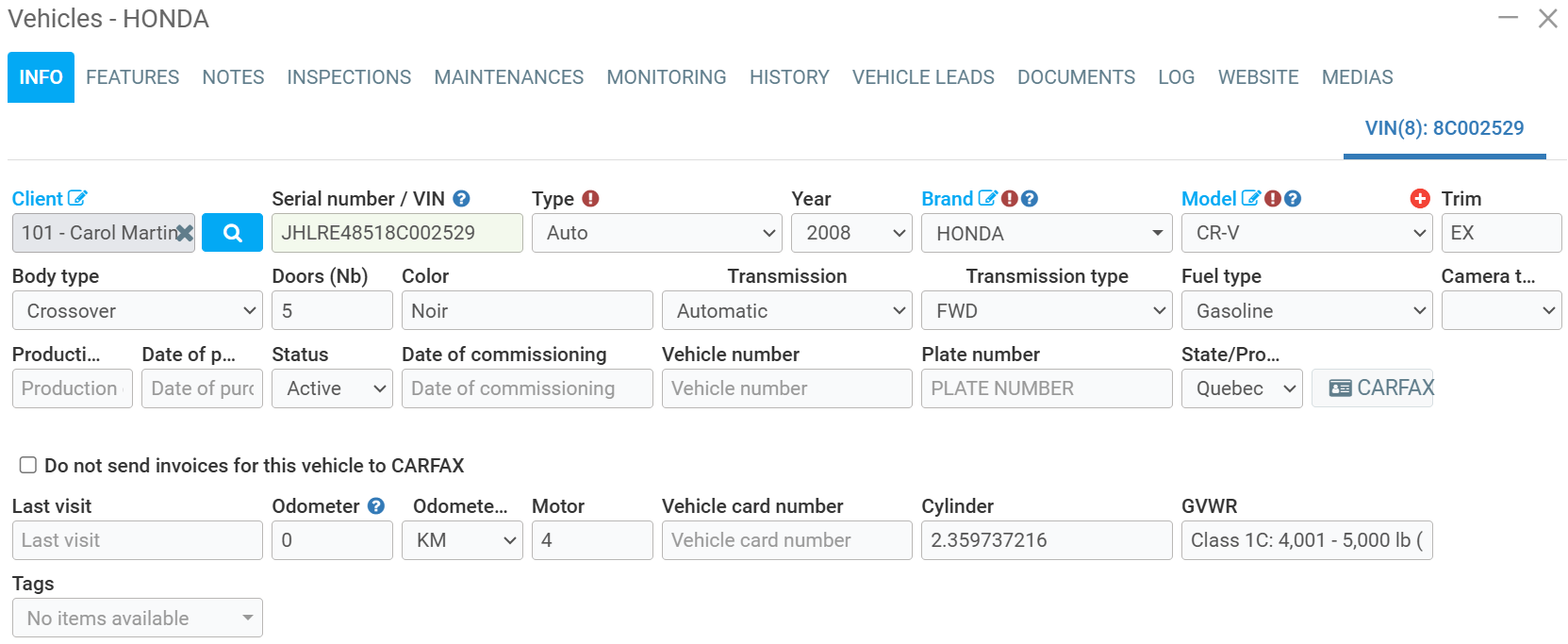Switch to the MAINTENANCES tab
Image resolution: width=1568 pixels, height=644 pixels.
tap(508, 77)
